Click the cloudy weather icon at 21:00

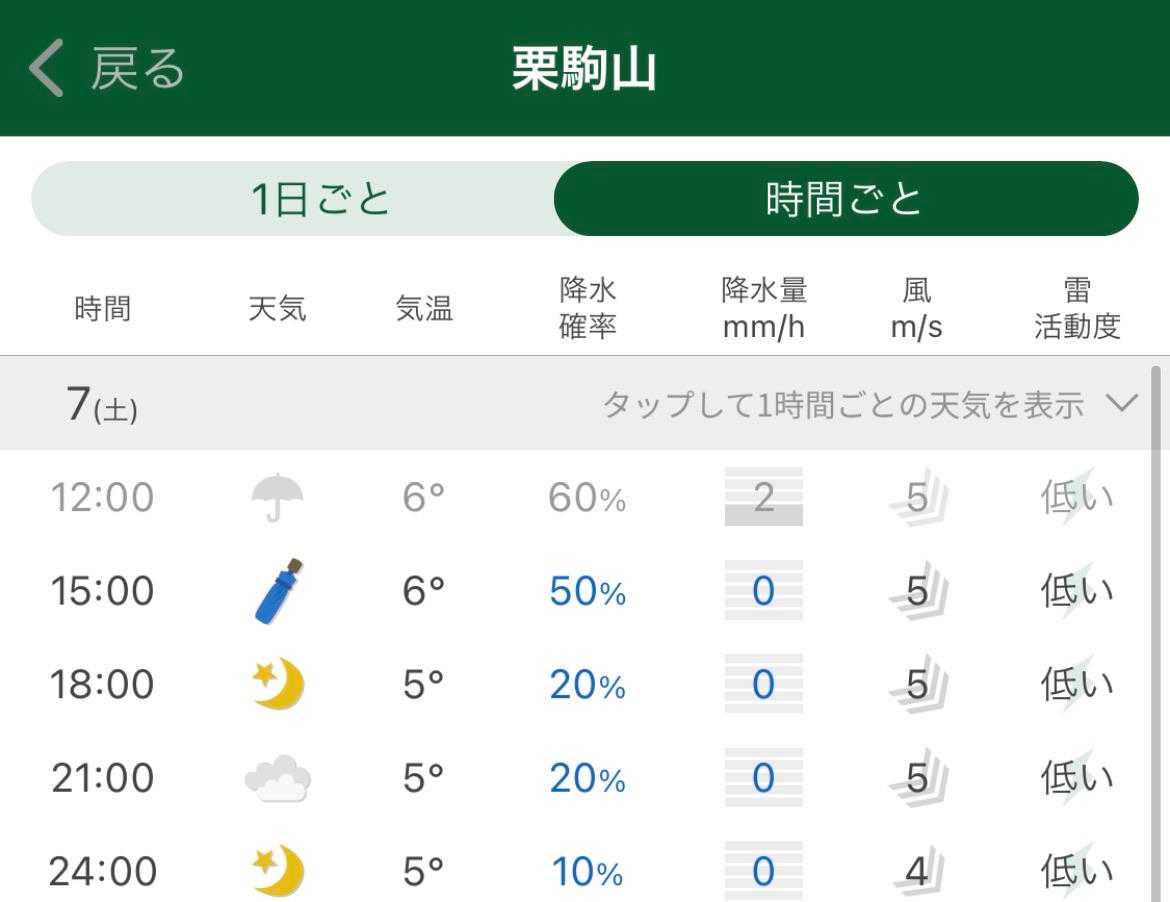277,779
